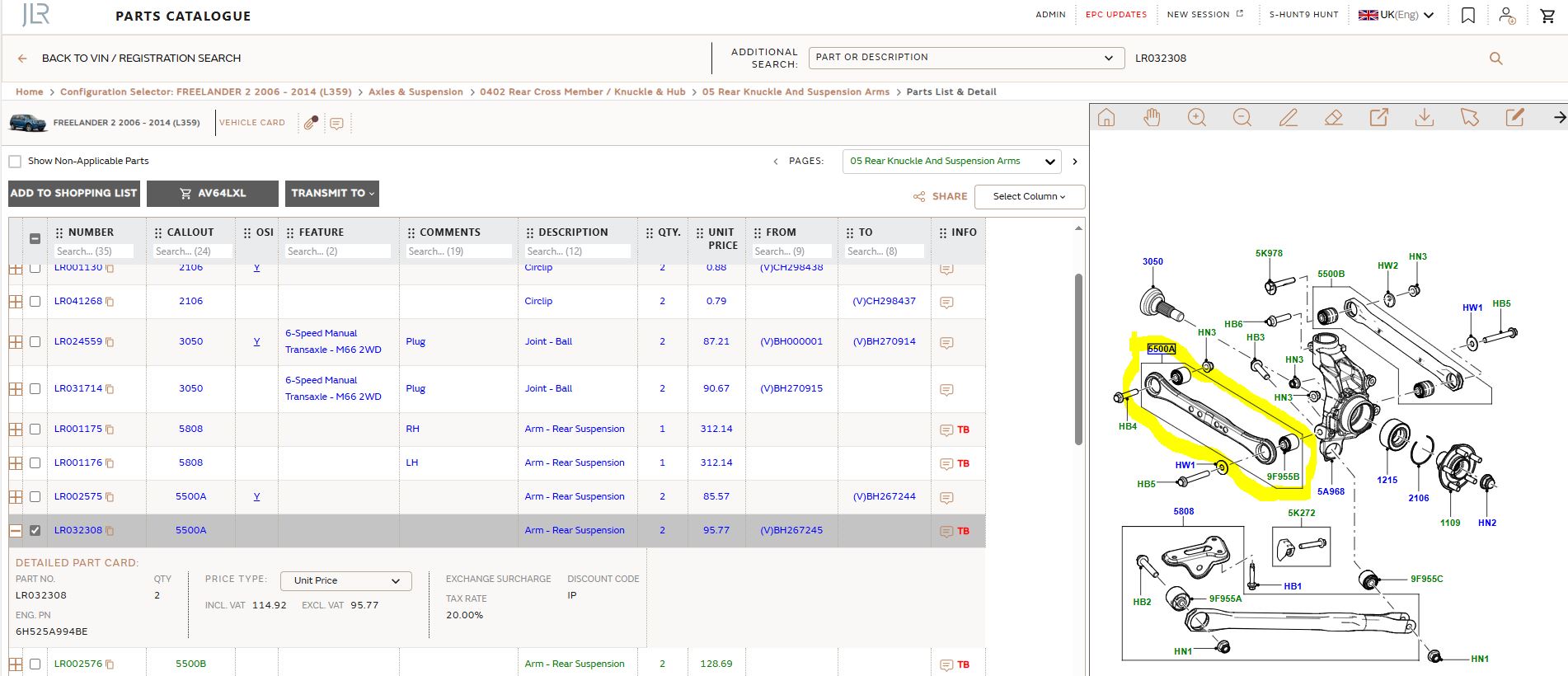
Task: Click the Number column search field
Action: pyautogui.click(x=94, y=251)
